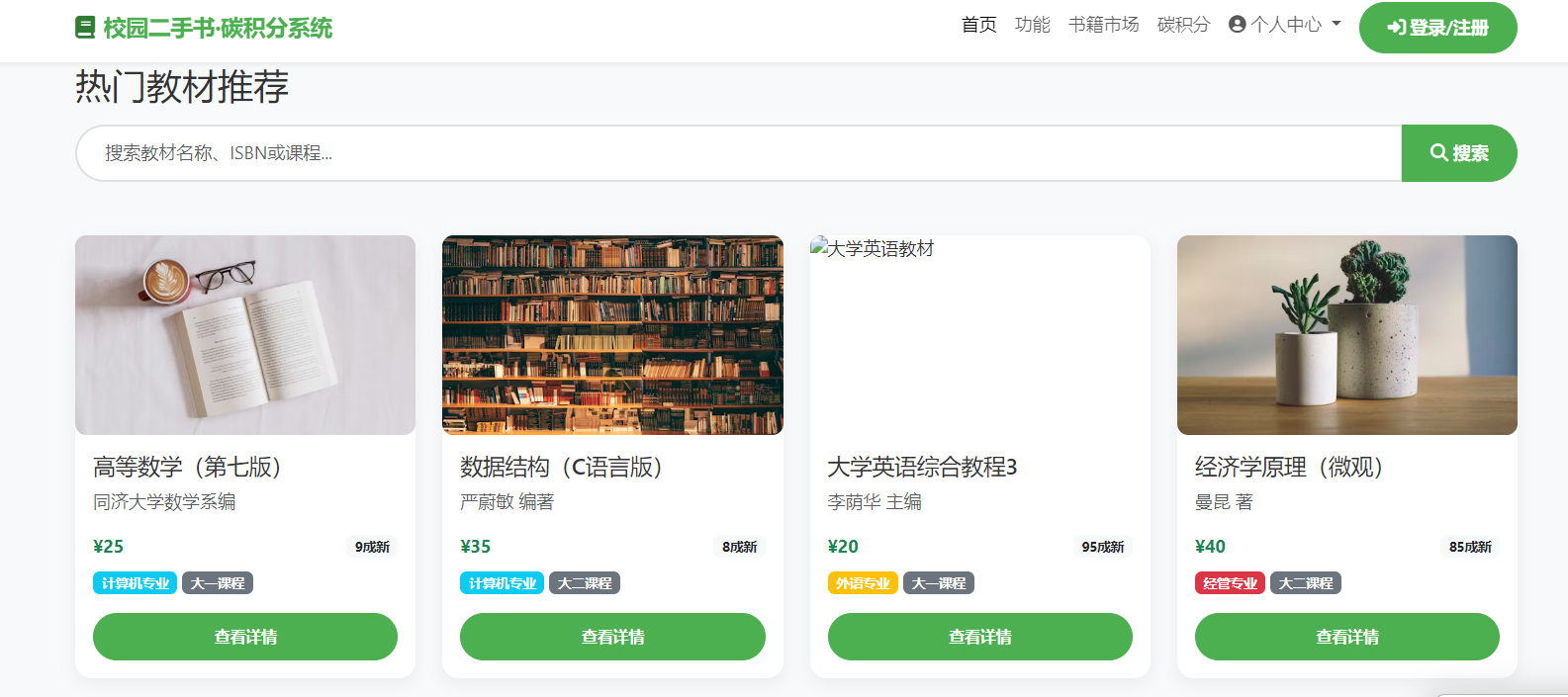Click the 大二课程 tag on 数据结构 card
The width and height of the screenshot is (1568, 697).
point(585,583)
